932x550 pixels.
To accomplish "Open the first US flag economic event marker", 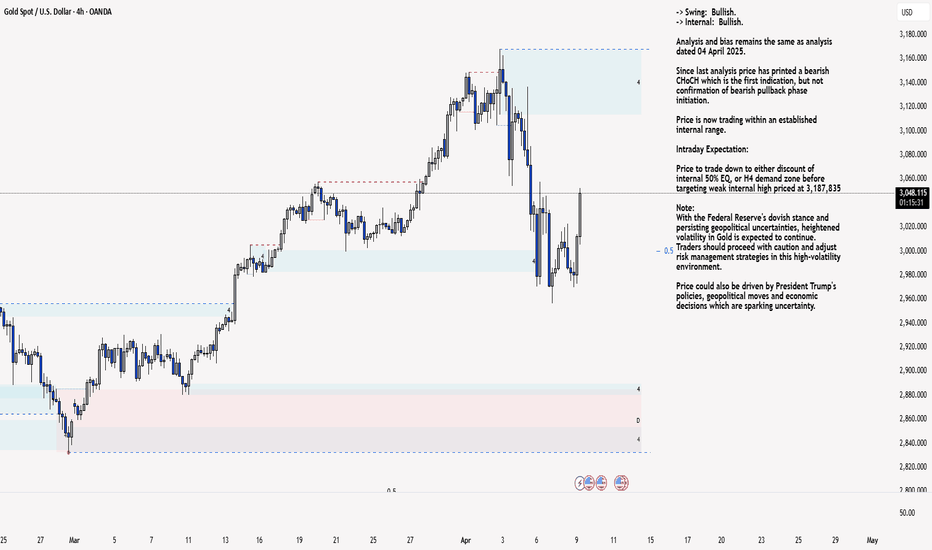I will pyautogui.click(x=589, y=482).
